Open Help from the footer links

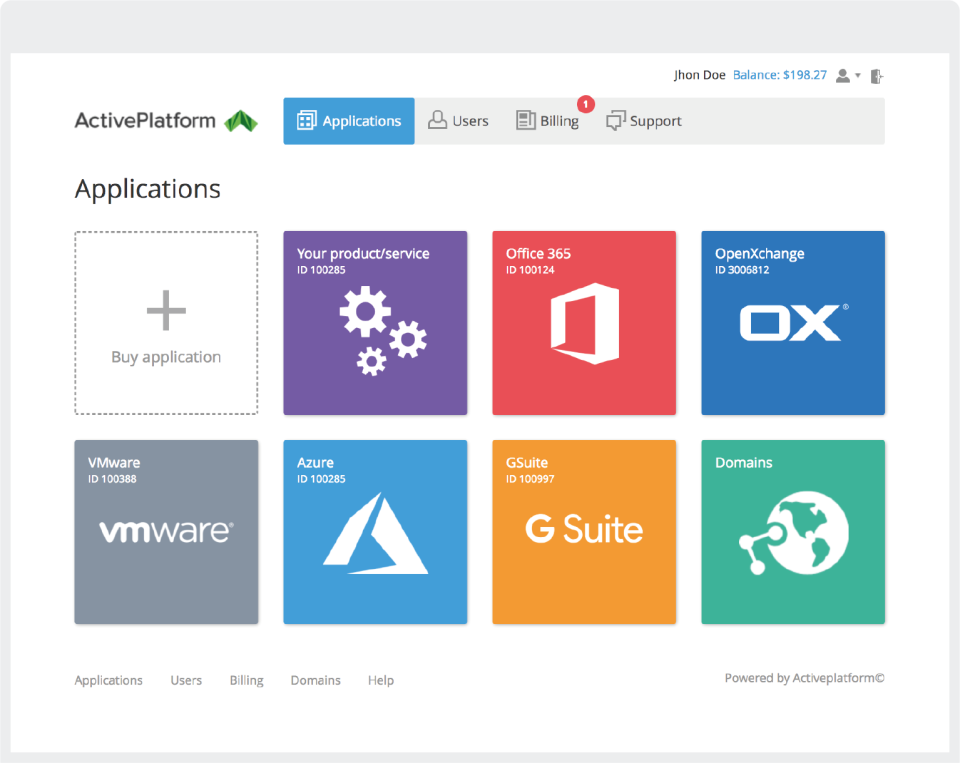point(381,680)
